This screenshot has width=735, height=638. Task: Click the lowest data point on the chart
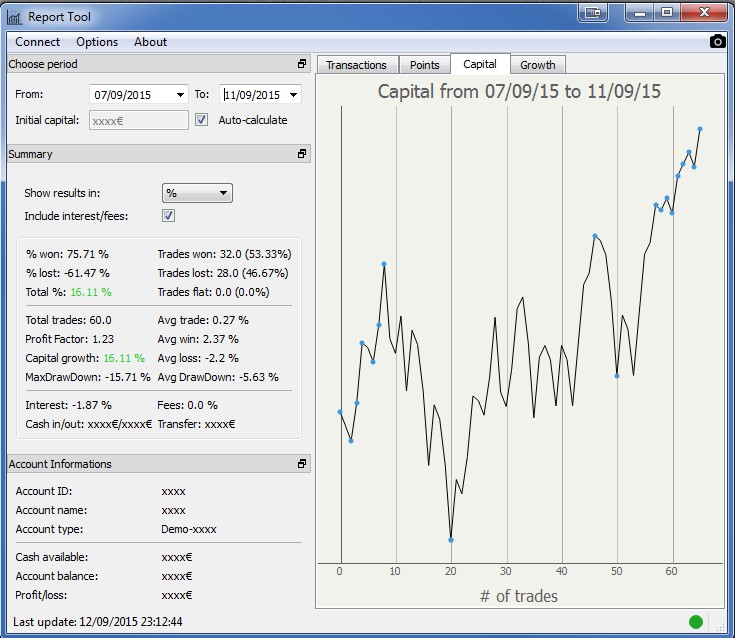click(x=451, y=540)
